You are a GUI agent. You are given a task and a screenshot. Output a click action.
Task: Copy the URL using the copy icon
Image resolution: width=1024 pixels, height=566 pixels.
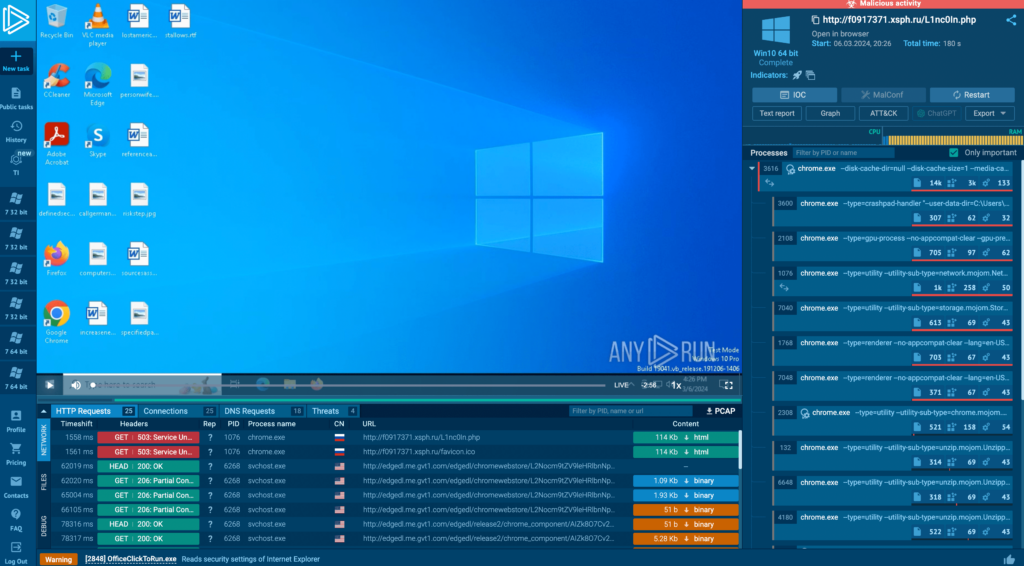tap(815, 19)
